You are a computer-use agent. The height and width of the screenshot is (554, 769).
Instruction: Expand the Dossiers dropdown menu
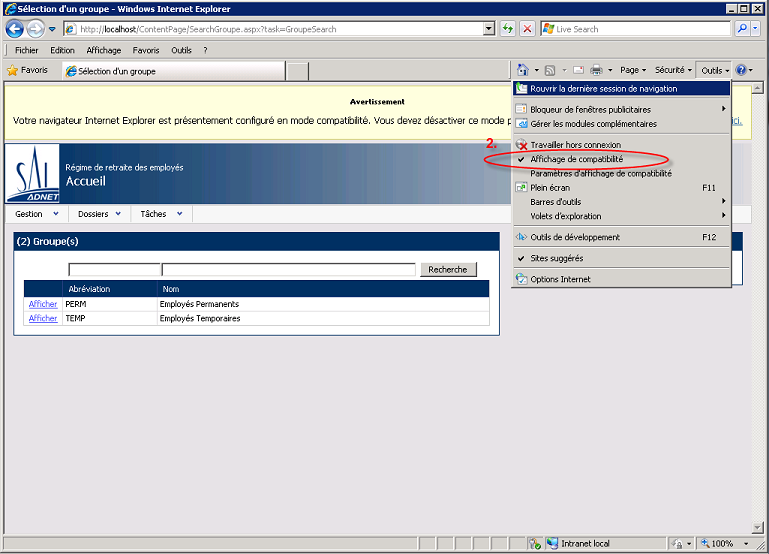(x=99, y=214)
